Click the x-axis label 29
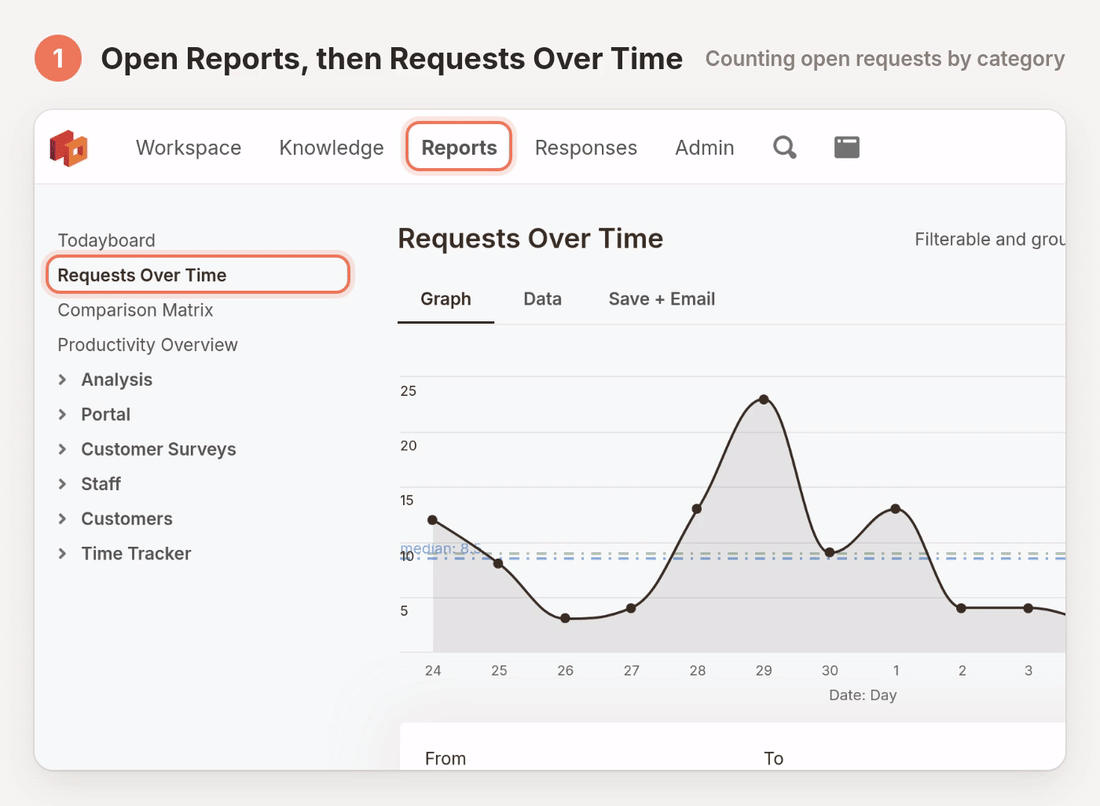1100x806 pixels. click(764, 671)
